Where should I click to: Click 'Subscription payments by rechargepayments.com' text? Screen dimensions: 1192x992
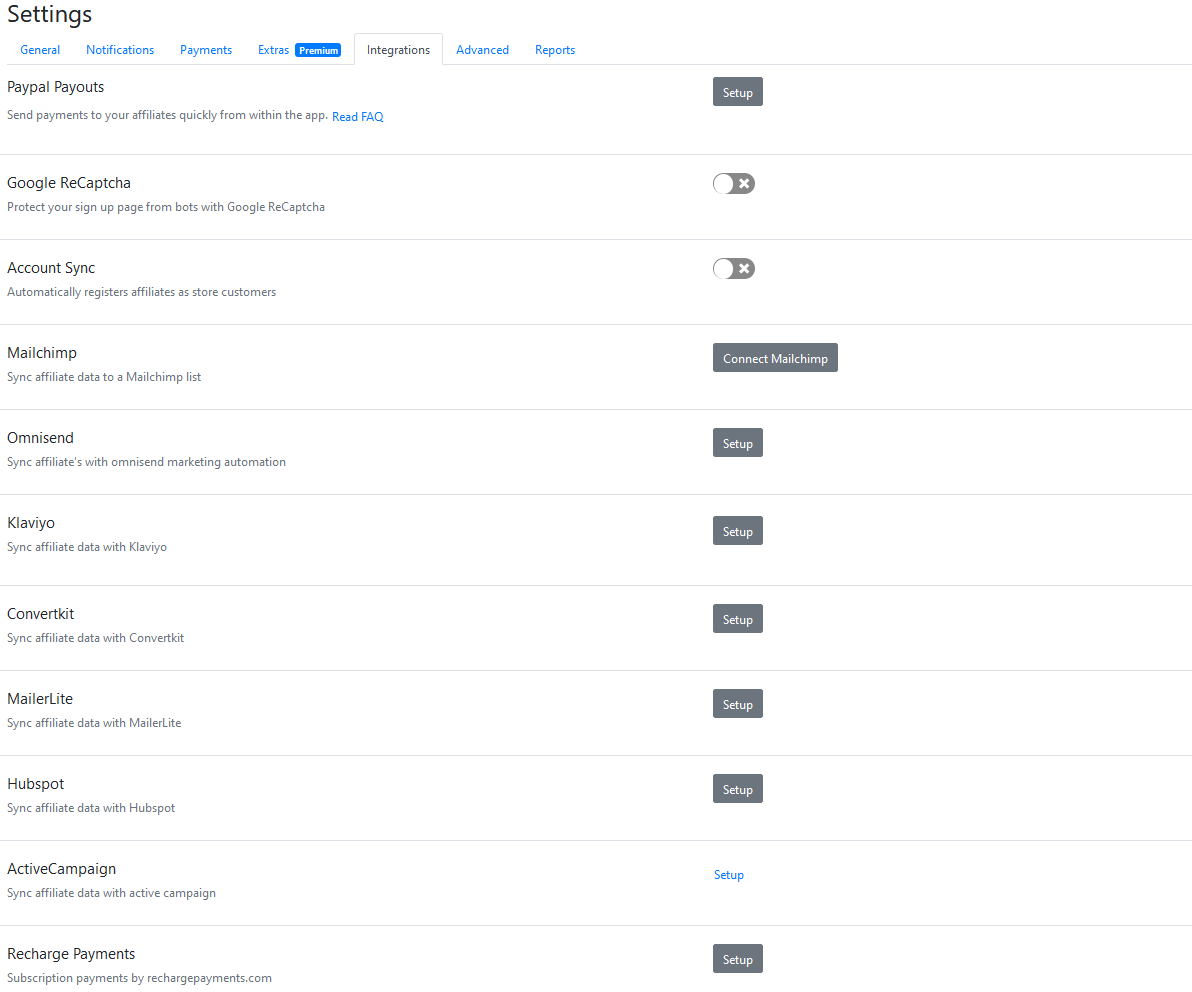tap(139, 978)
